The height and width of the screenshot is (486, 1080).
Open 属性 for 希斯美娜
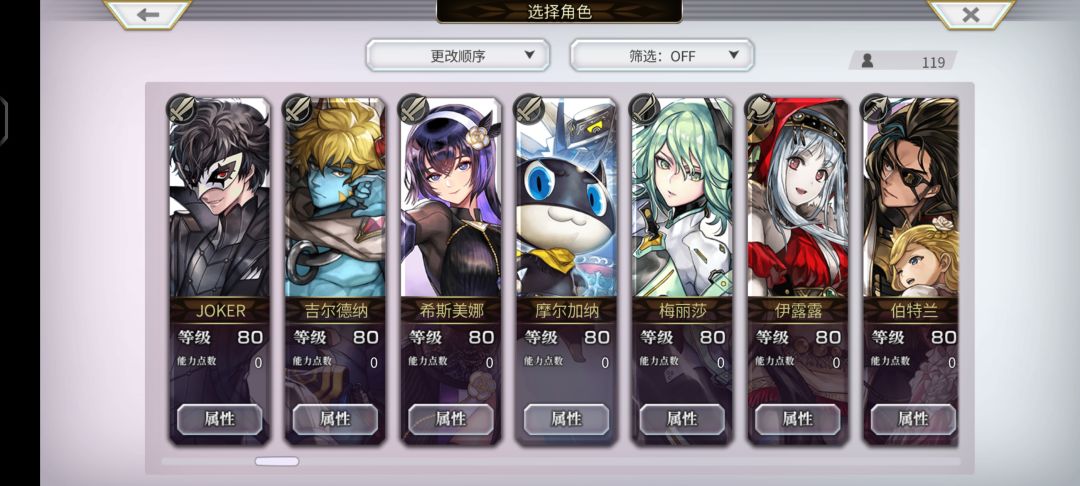click(451, 419)
